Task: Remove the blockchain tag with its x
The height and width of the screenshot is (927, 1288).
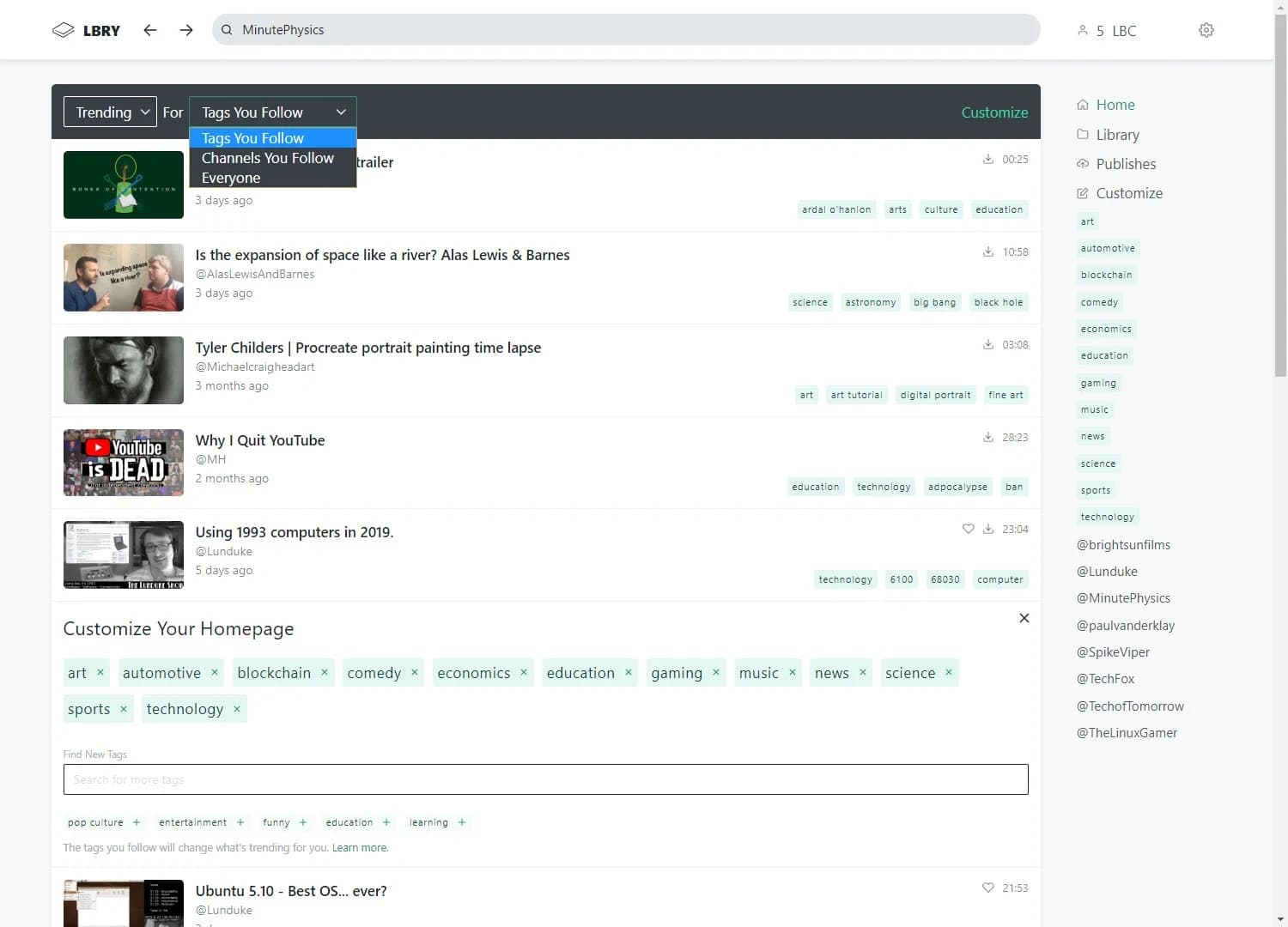Action: [x=325, y=672]
